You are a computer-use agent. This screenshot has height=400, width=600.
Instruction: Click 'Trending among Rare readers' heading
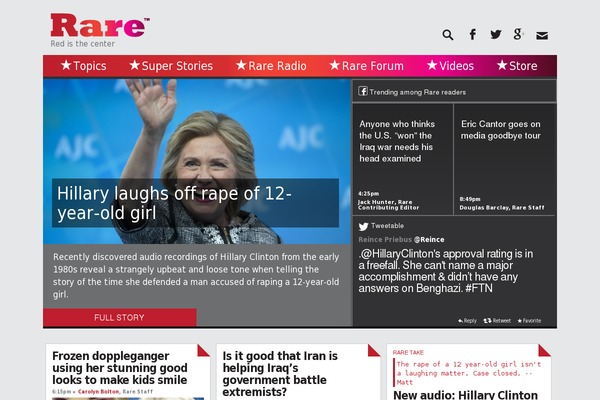click(x=417, y=92)
